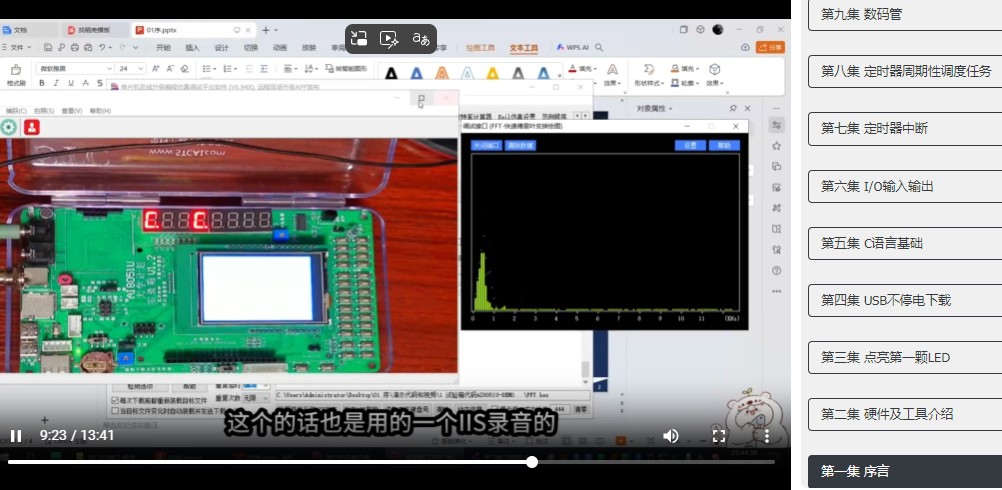
Task: Click the WPS AI button
Action: pos(573,47)
